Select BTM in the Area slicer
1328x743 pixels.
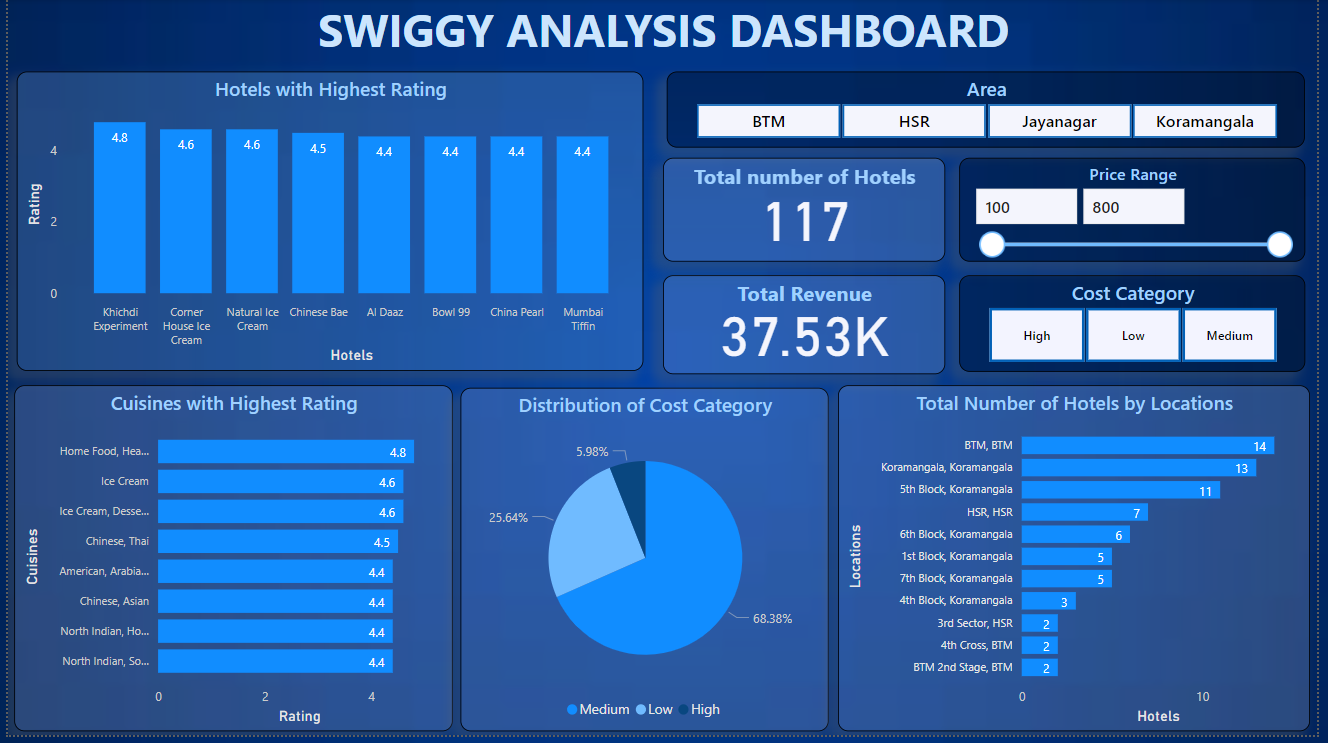768,120
